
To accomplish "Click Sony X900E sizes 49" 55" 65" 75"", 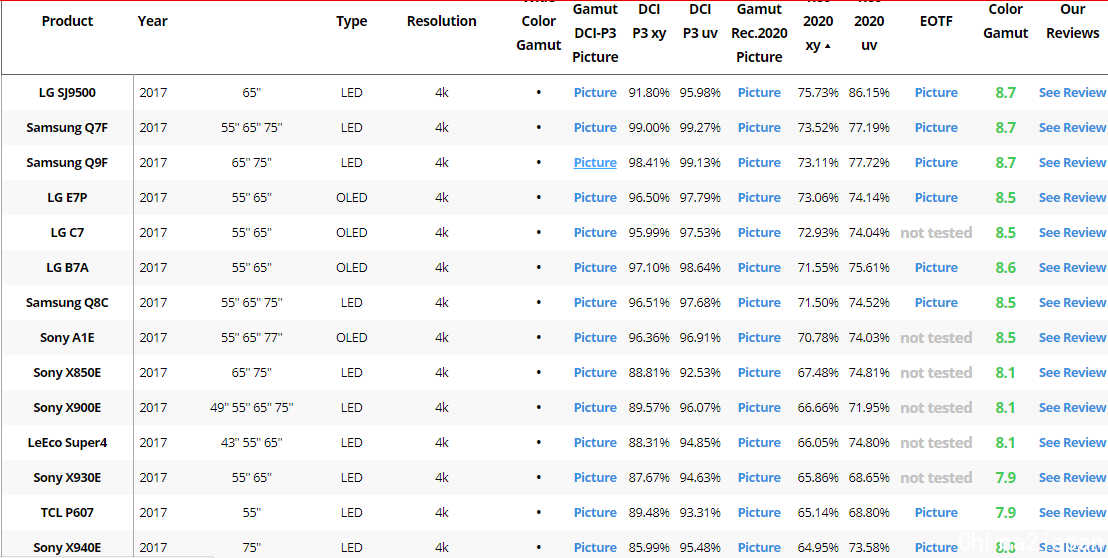I will (252, 408).
